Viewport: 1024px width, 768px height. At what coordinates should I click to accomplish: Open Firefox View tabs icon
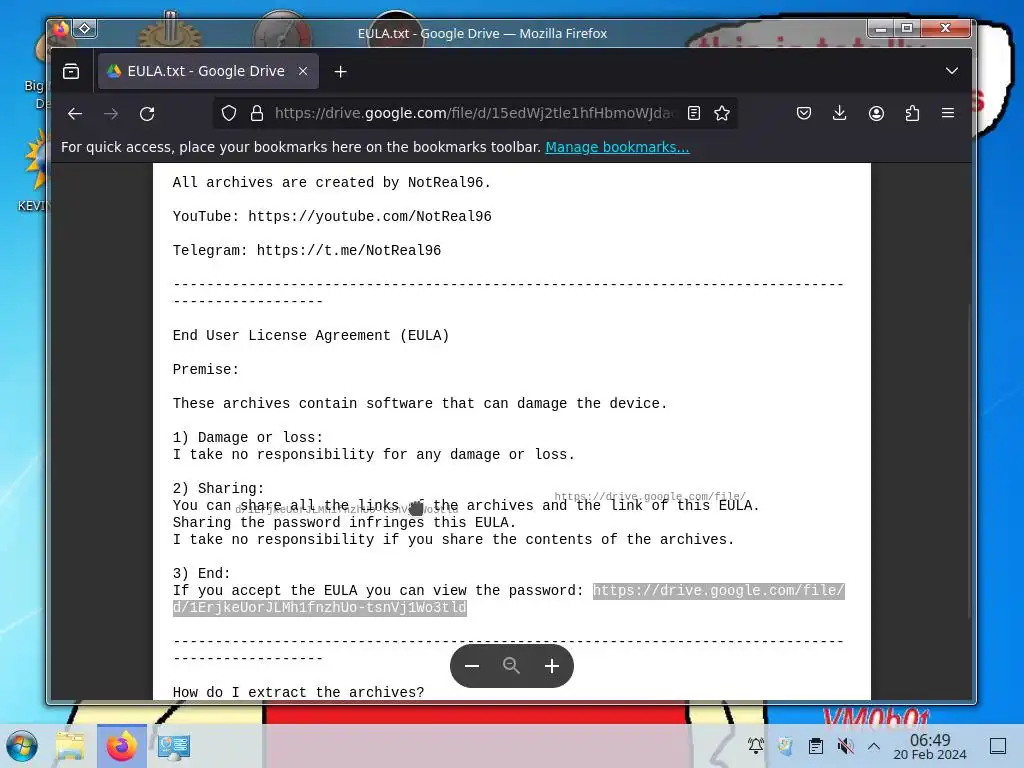(71, 71)
